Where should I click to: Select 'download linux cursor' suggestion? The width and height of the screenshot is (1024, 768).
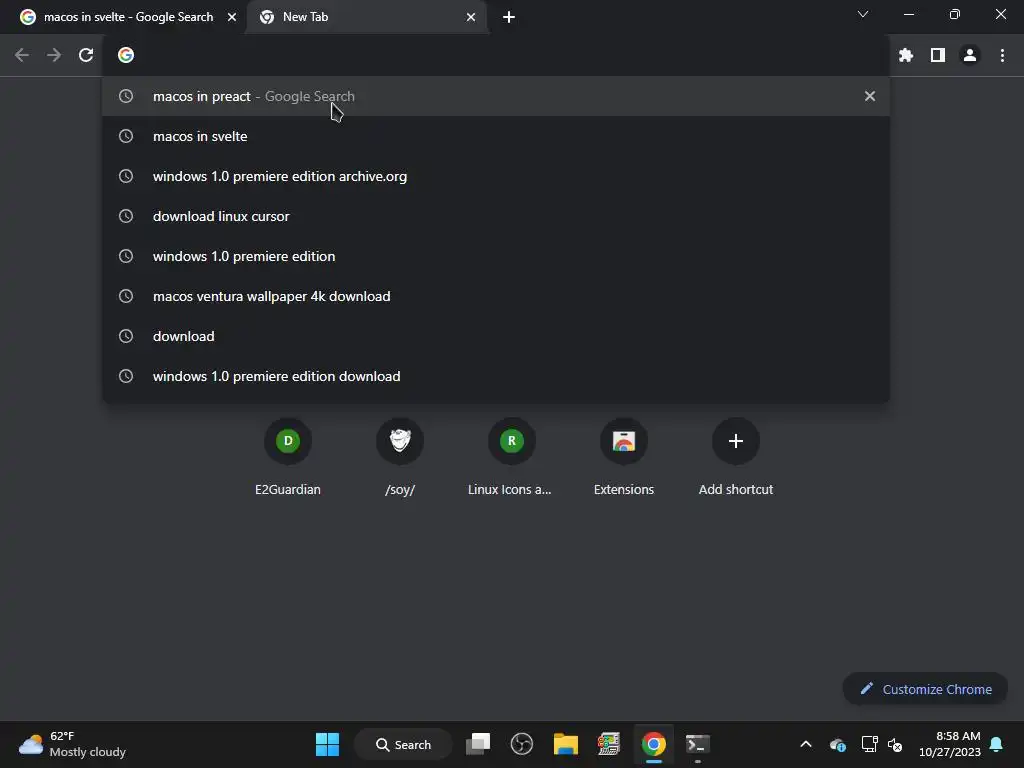[496, 216]
